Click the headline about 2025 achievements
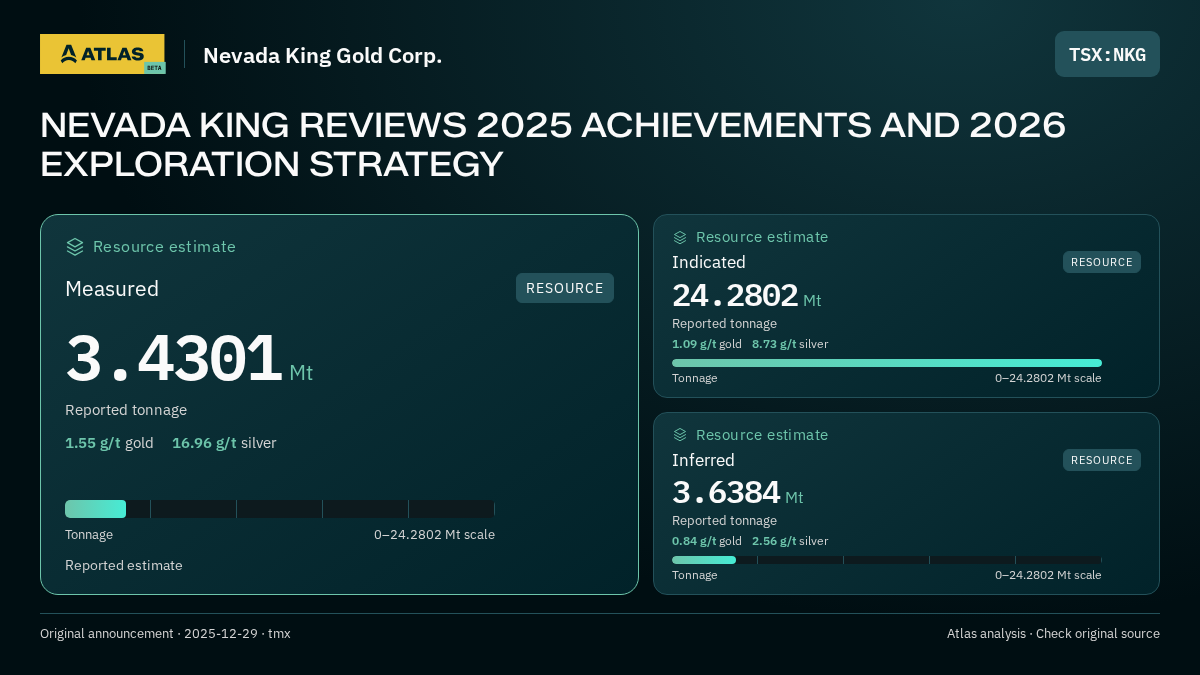 click(x=553, y=144)
